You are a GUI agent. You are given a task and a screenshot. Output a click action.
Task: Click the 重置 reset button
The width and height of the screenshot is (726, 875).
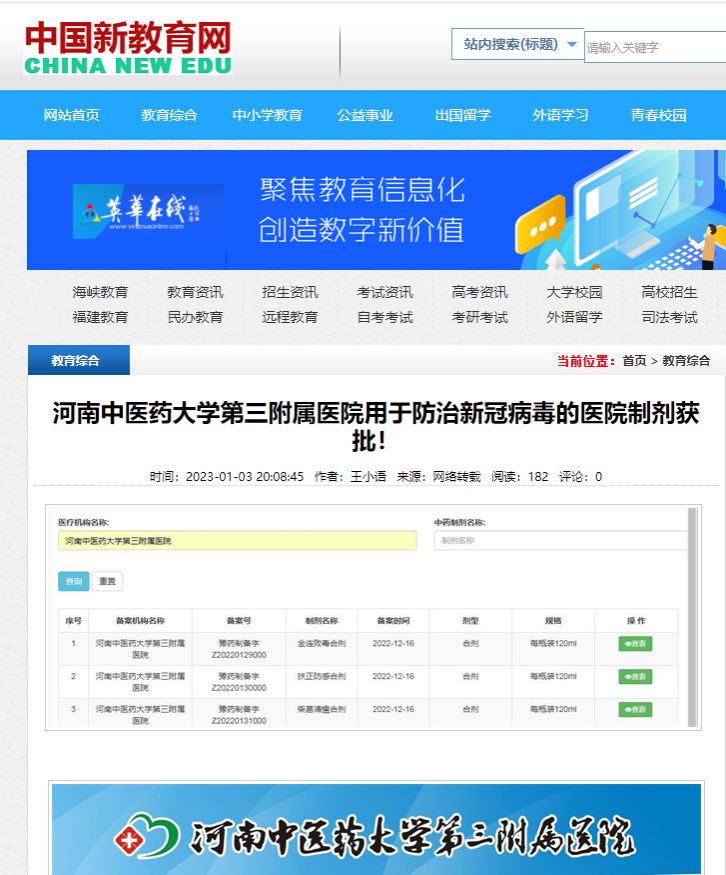click(x=107, y=581)
